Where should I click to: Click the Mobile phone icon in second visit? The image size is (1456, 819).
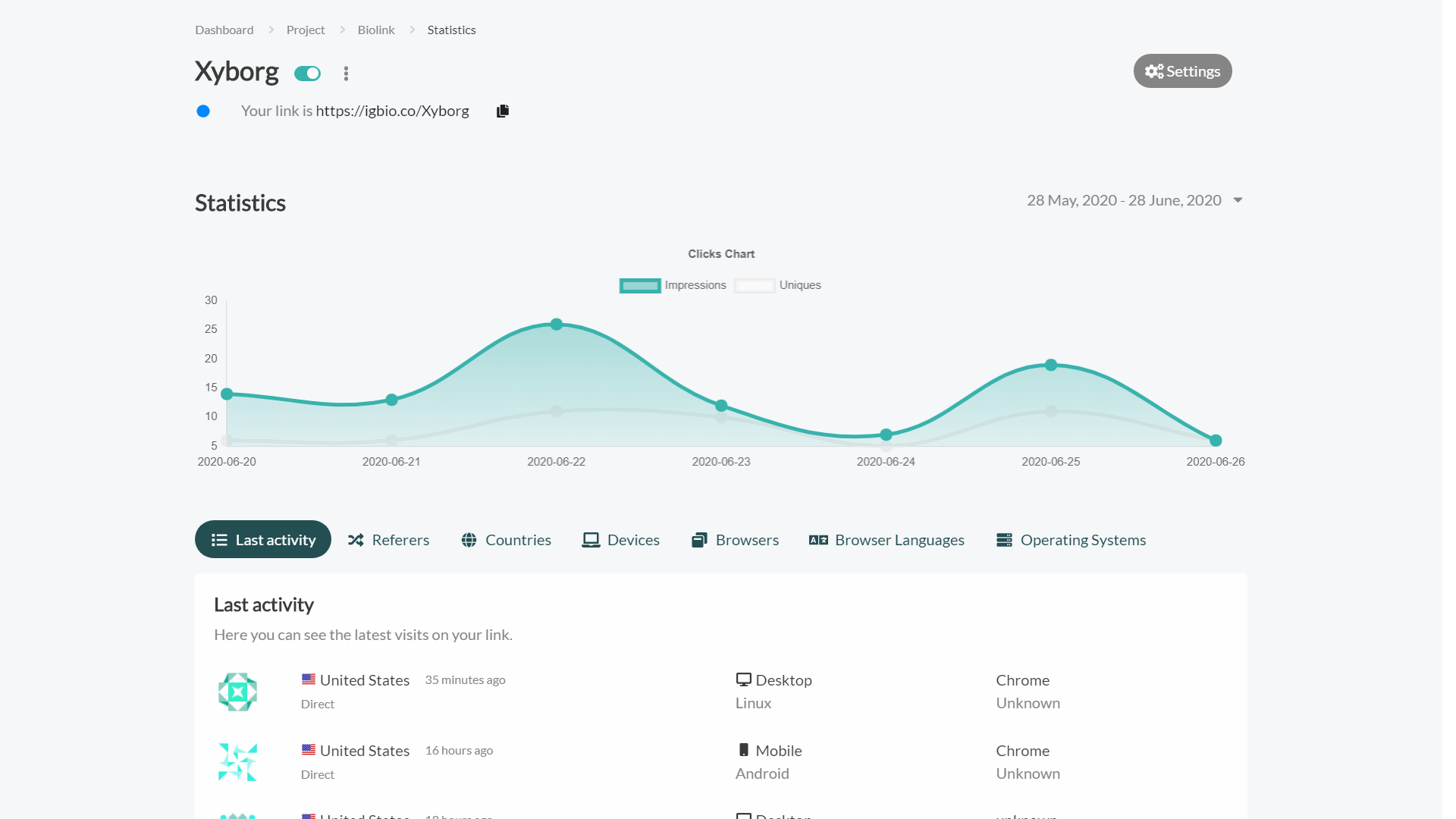pos(743,750)
